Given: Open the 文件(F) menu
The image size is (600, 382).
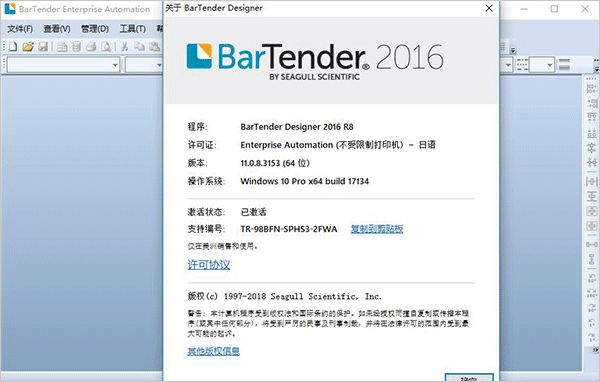Looking at the screenshot, I should point(20,29).
